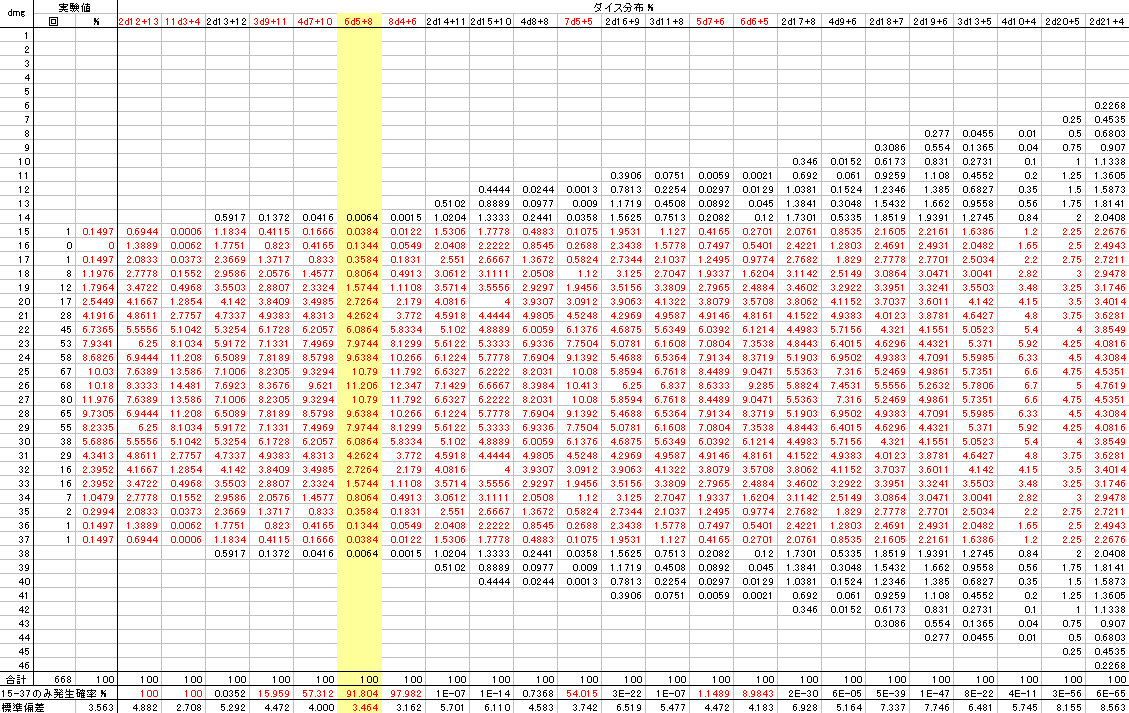The height and width of the screenshot is (713, 1129).
Task: Click the value 8.3333 under 2d12+13
Action: (x=139, y=385)
